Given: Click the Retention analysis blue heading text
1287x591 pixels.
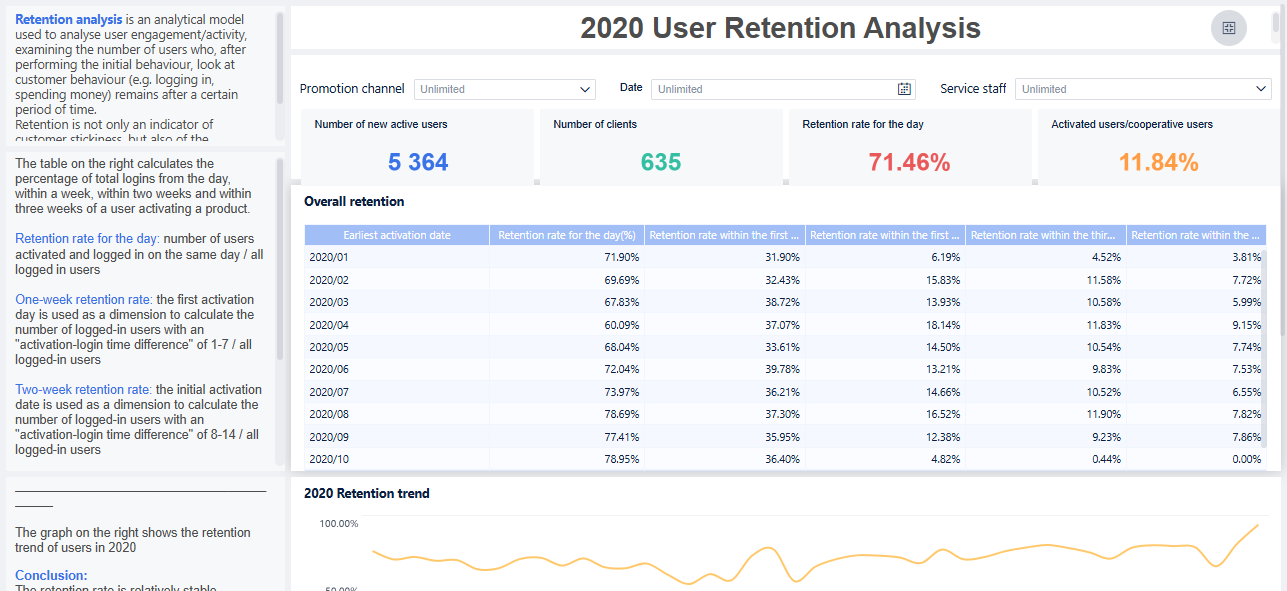Looking at the screenshot, I should [69, 20].
